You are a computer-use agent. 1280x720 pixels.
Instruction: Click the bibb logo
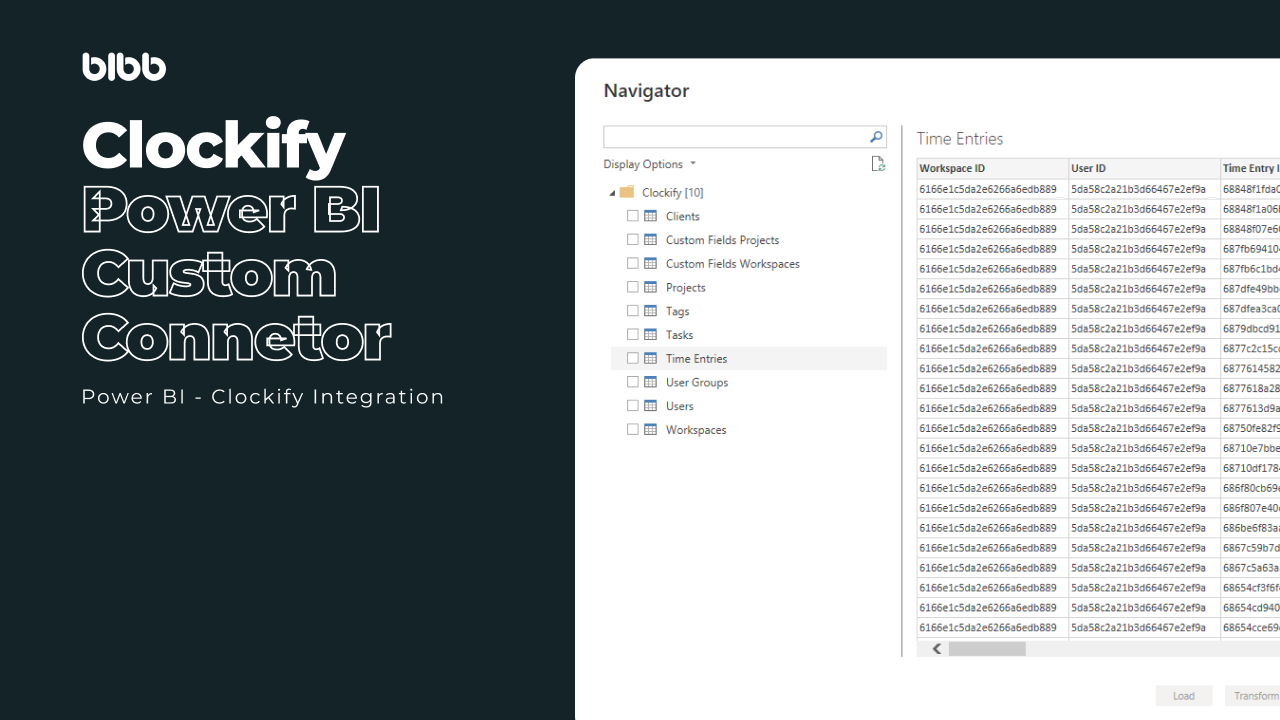pyautogui.click(x=124, y=66)
